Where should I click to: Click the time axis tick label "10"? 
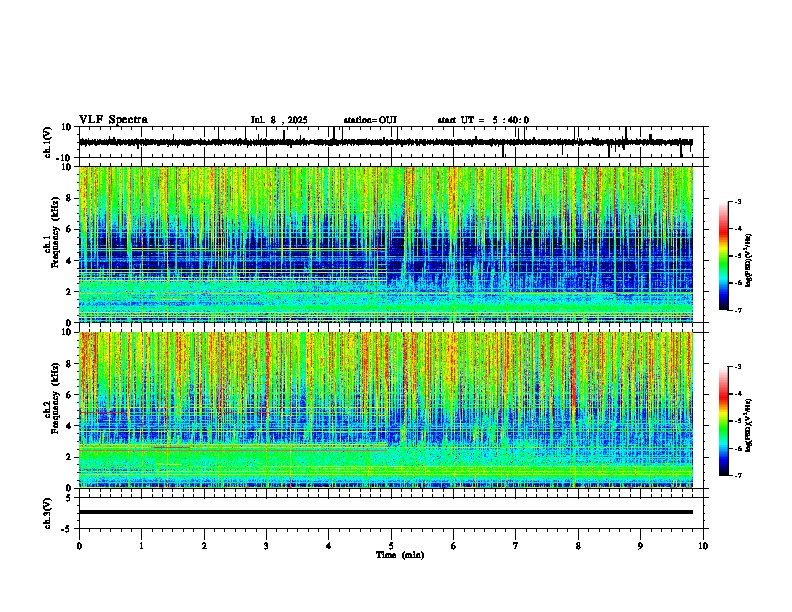pos(703,546)
